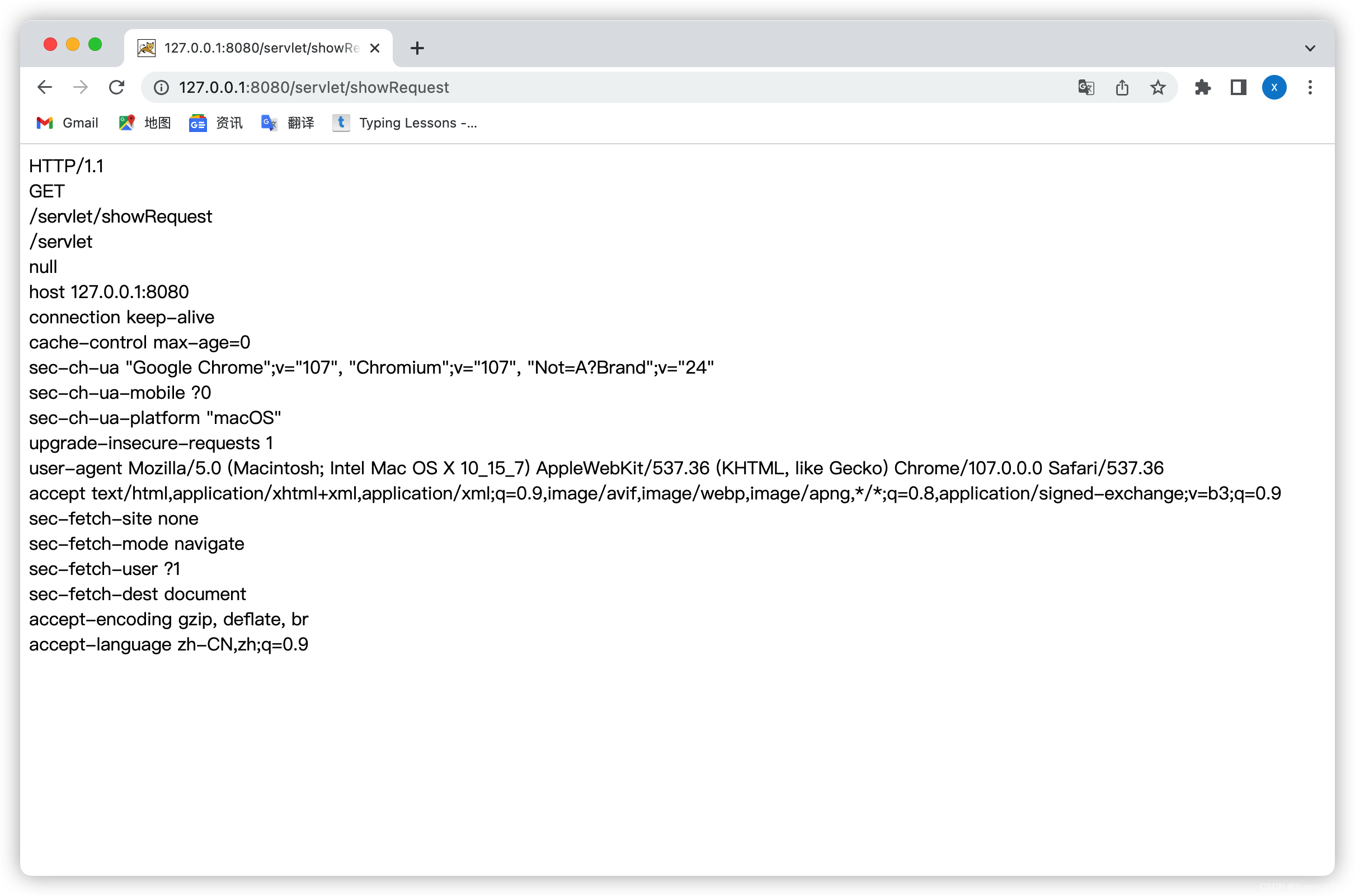Click the green fullscreen window button
The width and height of the screenshot is (1355, 896).
[95, 45]
